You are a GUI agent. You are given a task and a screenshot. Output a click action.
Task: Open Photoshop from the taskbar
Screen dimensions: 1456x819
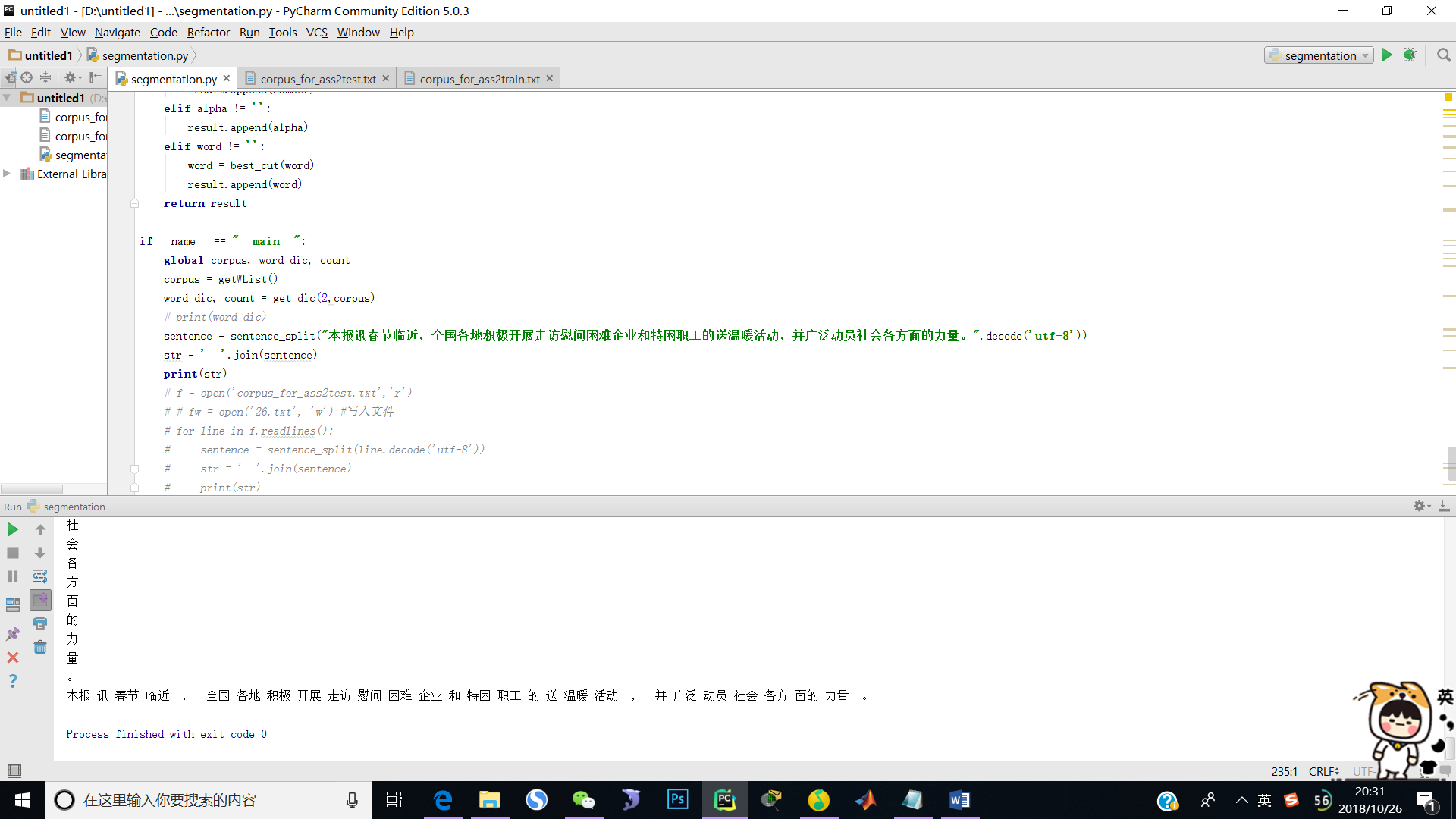[677, 800]
